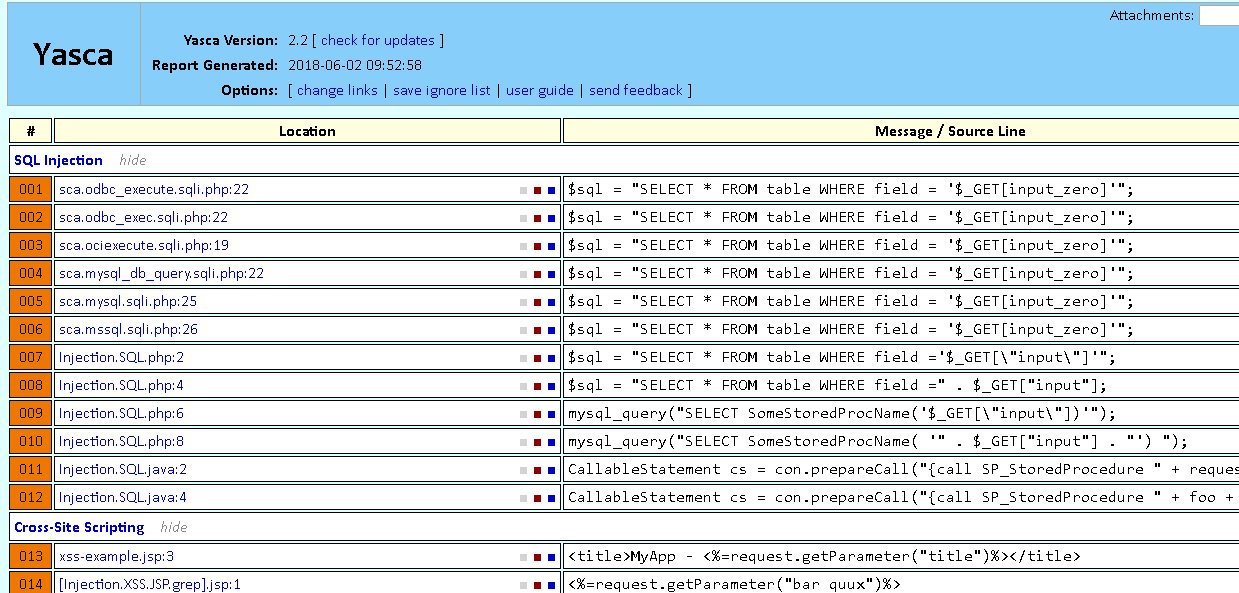Collapse findings using hide next to SQL Injection
Image resolution: width=1239 pixels, height=593 pixels.
tap(133, 160)
